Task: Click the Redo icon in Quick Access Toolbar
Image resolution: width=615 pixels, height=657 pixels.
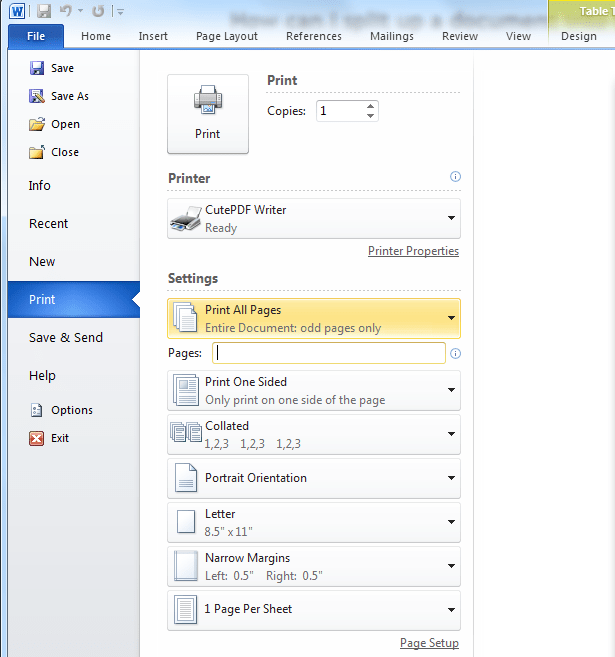Action: coord(98,11)
